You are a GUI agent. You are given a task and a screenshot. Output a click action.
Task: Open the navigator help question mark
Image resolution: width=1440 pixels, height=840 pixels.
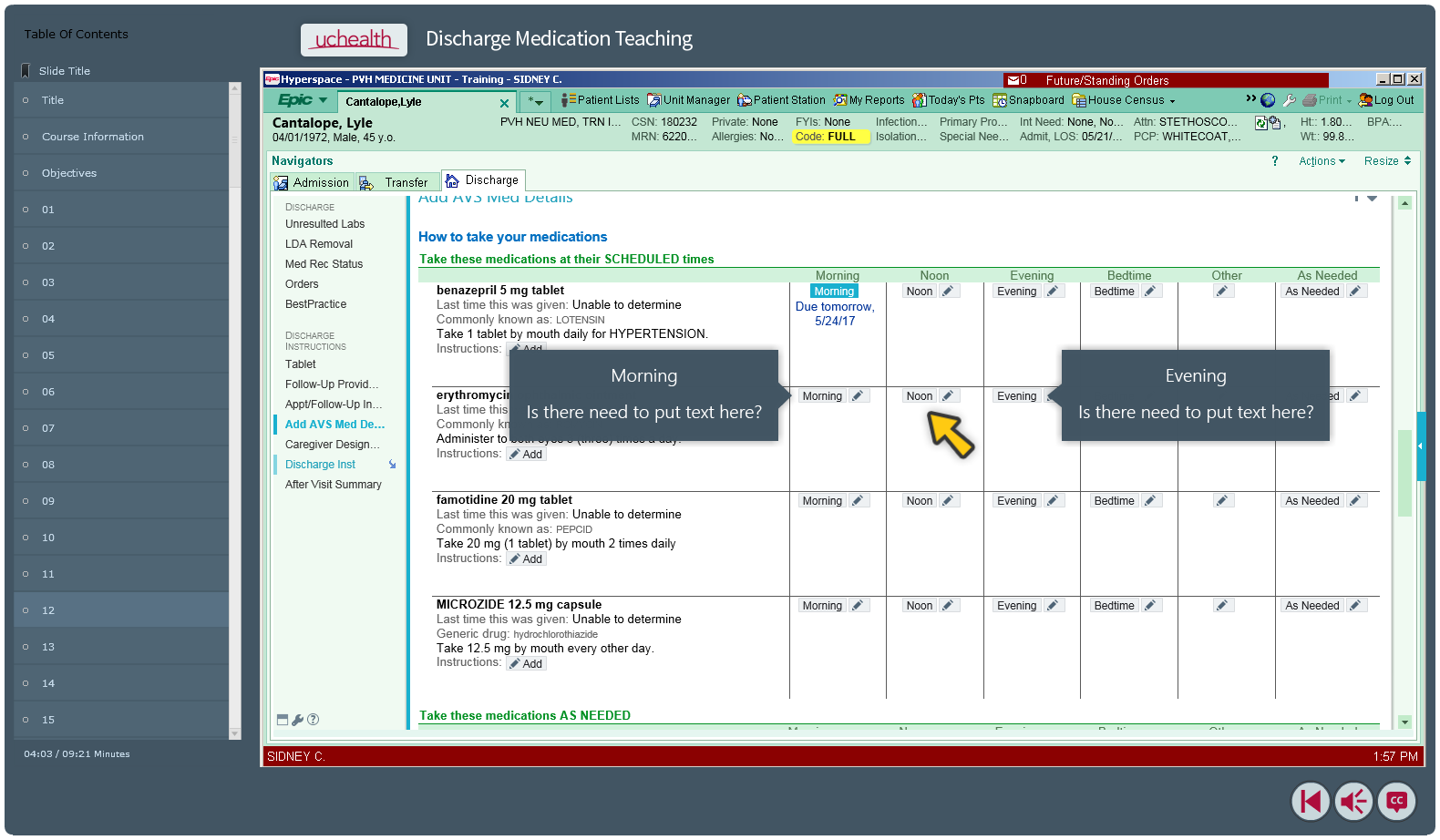1275,161
